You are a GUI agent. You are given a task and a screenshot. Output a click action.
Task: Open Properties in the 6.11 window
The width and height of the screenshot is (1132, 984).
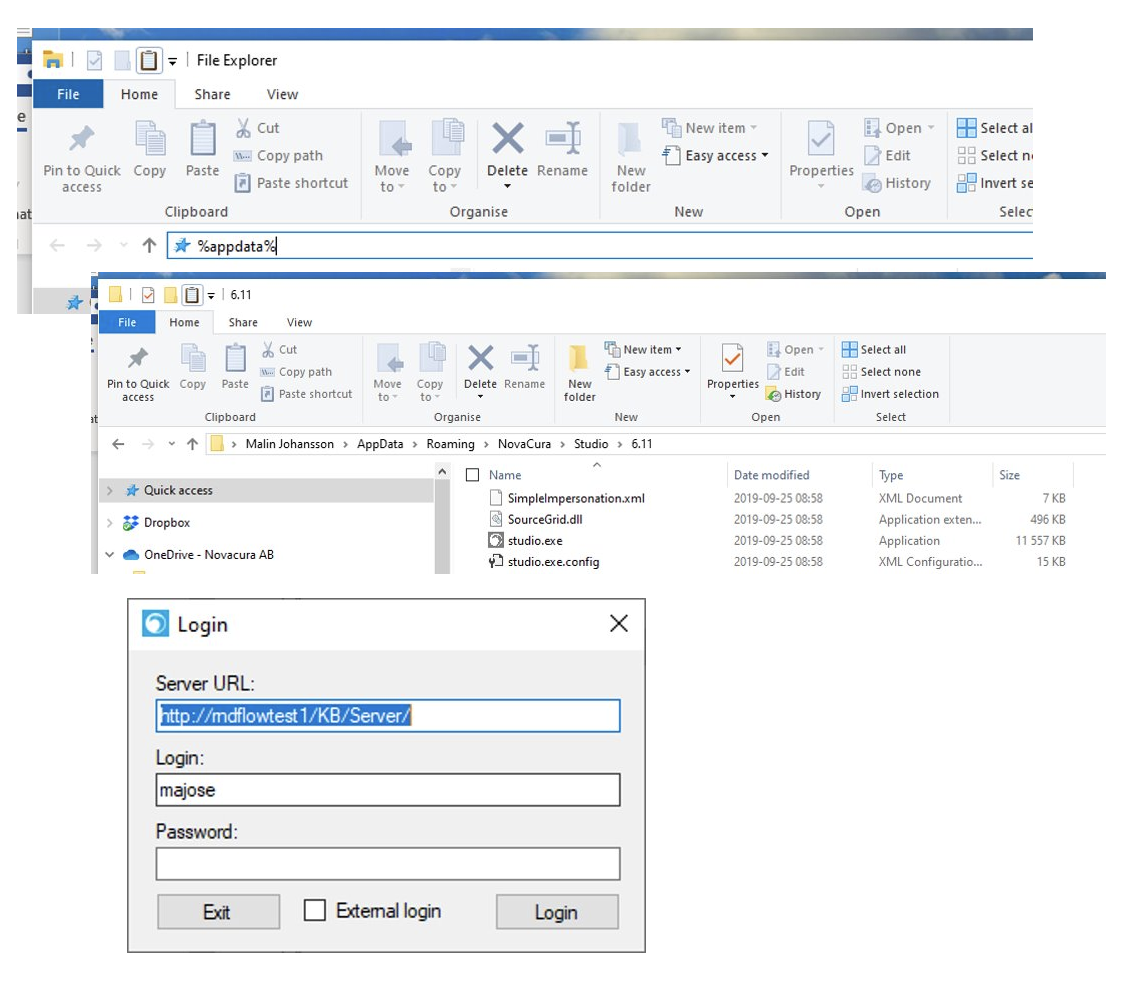733,370
